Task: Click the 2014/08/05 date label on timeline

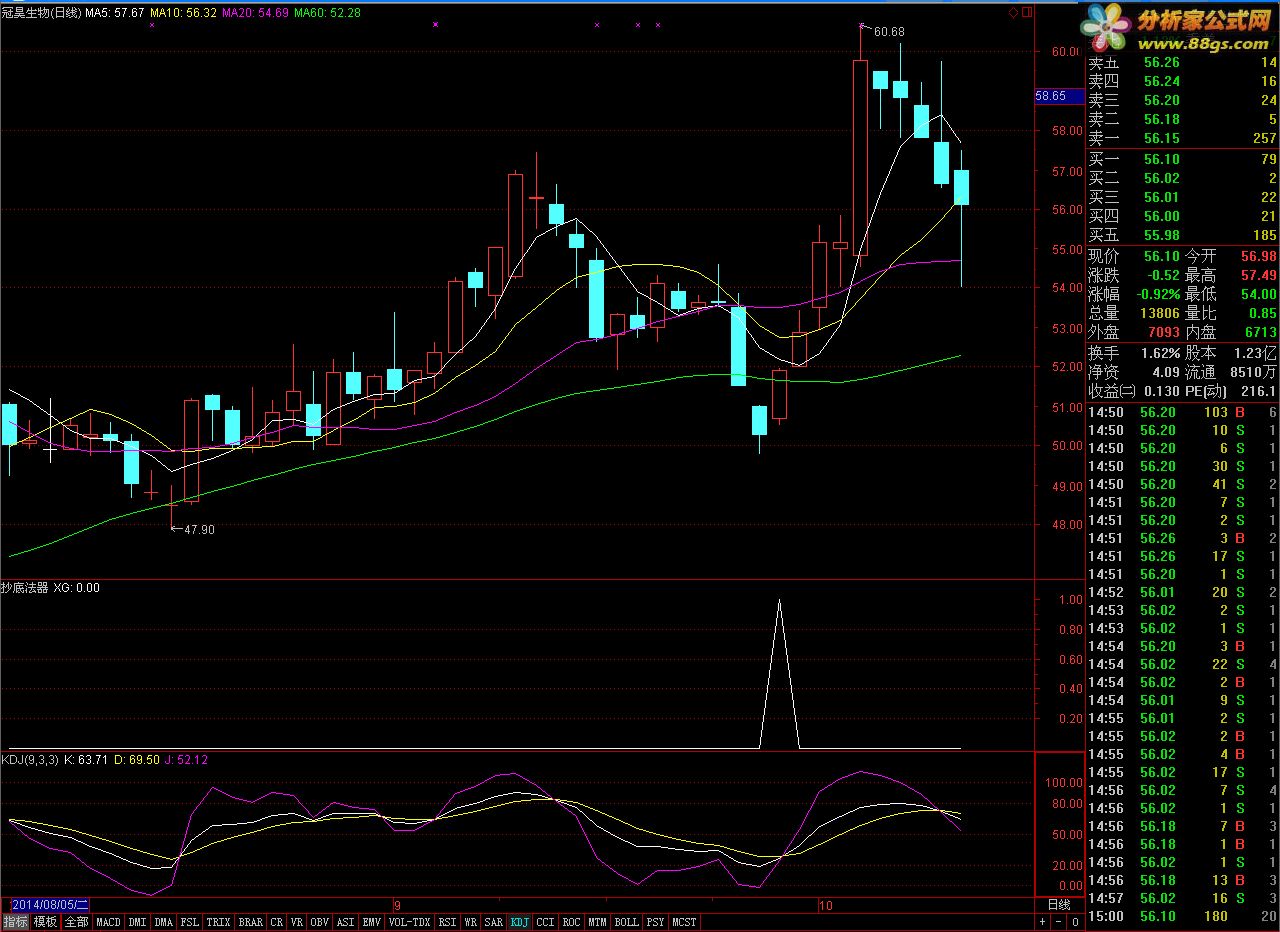Action: 50,904
